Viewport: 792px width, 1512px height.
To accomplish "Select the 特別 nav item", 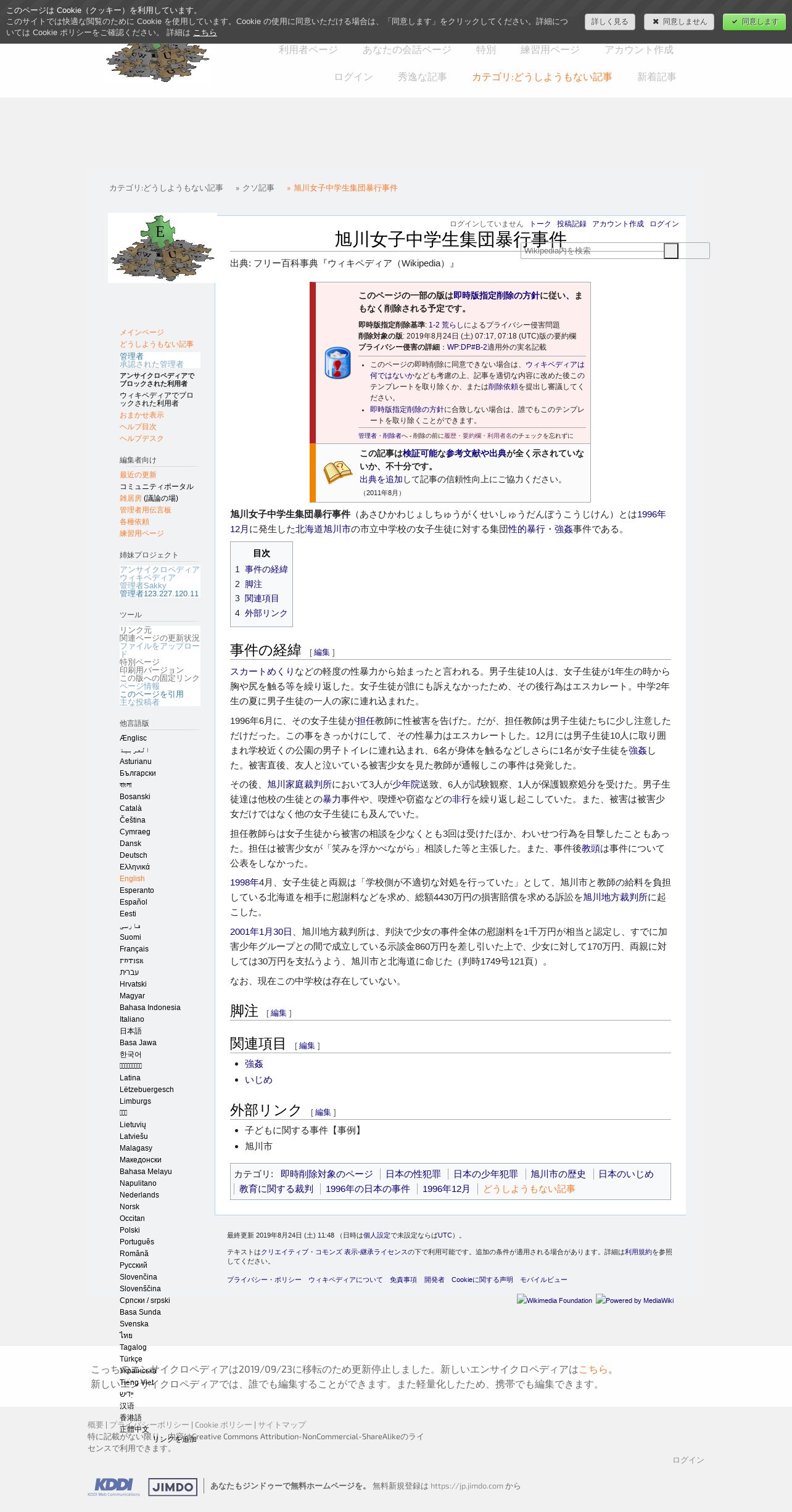I will click(485, 50).
